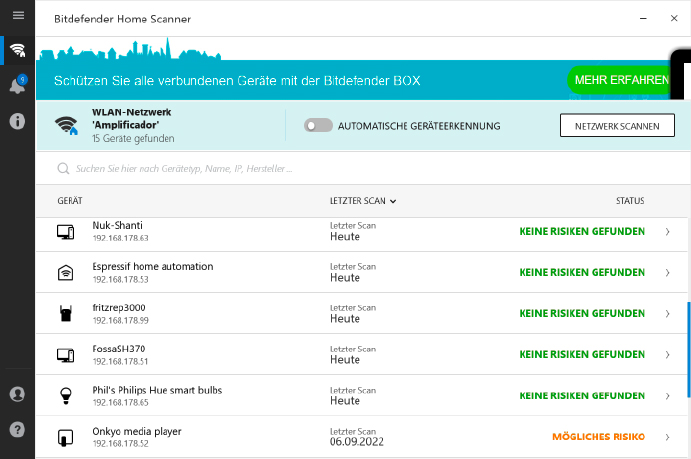Screen dimensions: 691x459
Task: Click the fritzrep3000 repeater device icon
Action: [66, 314]
